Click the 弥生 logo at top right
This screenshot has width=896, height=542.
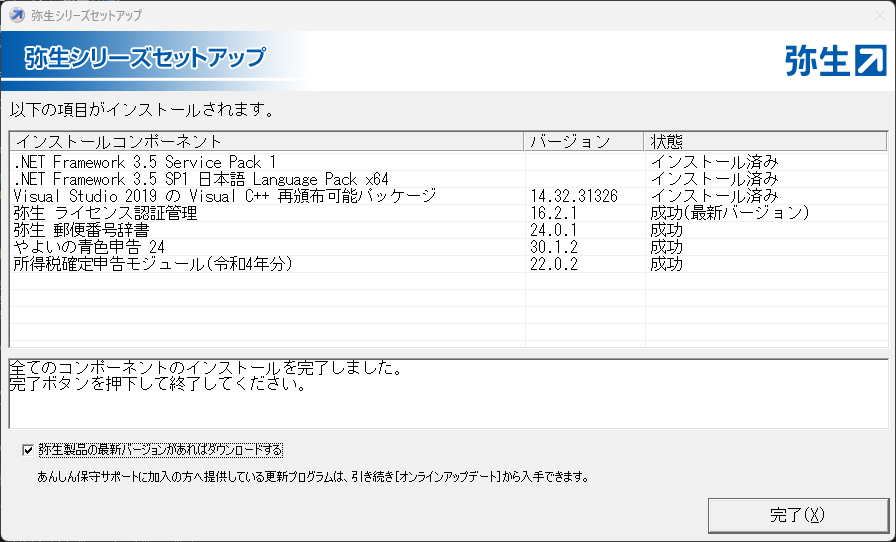pos(836,60)
